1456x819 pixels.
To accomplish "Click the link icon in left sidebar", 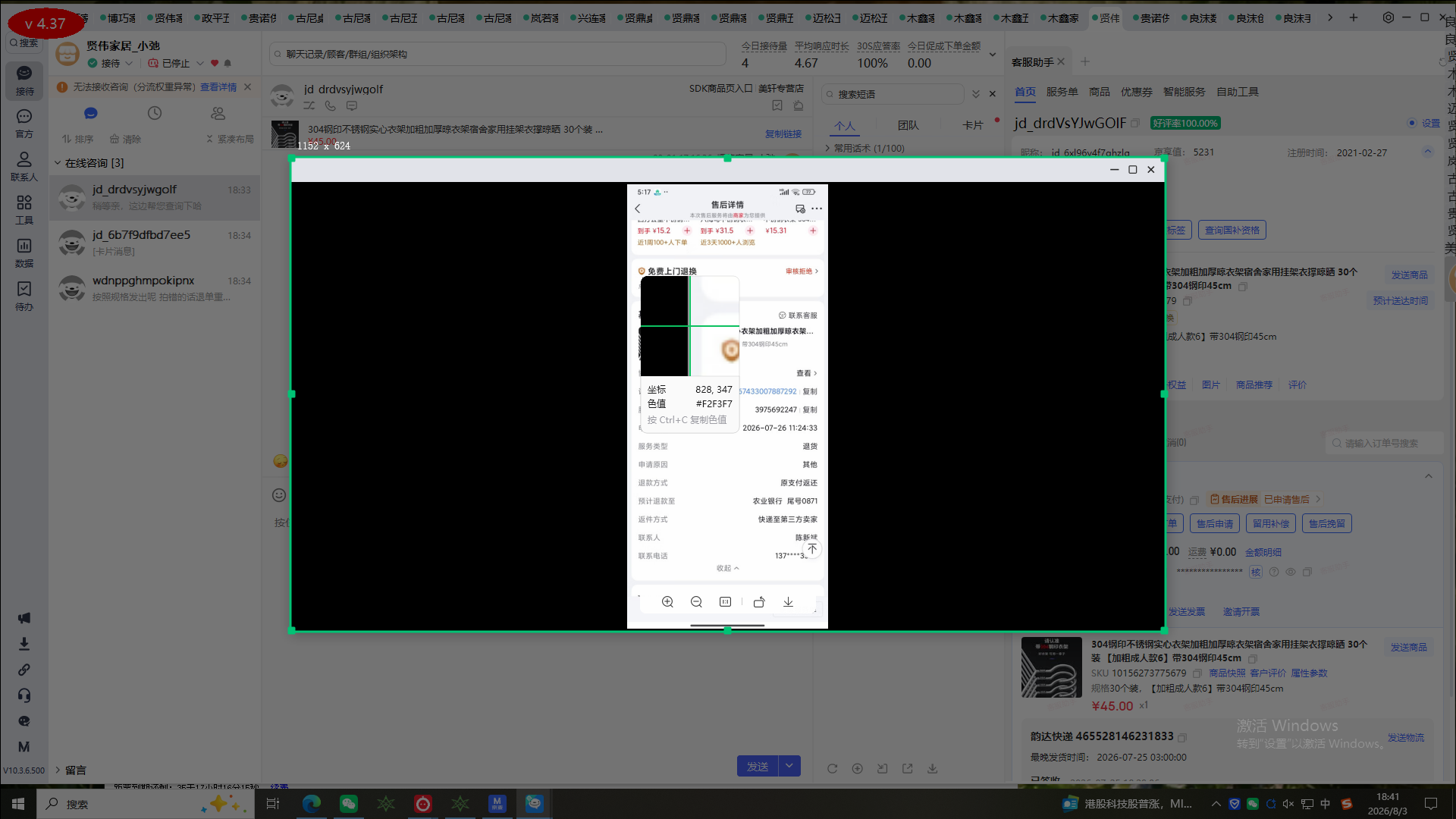I will pyautogui.click(x=24, y=670).
